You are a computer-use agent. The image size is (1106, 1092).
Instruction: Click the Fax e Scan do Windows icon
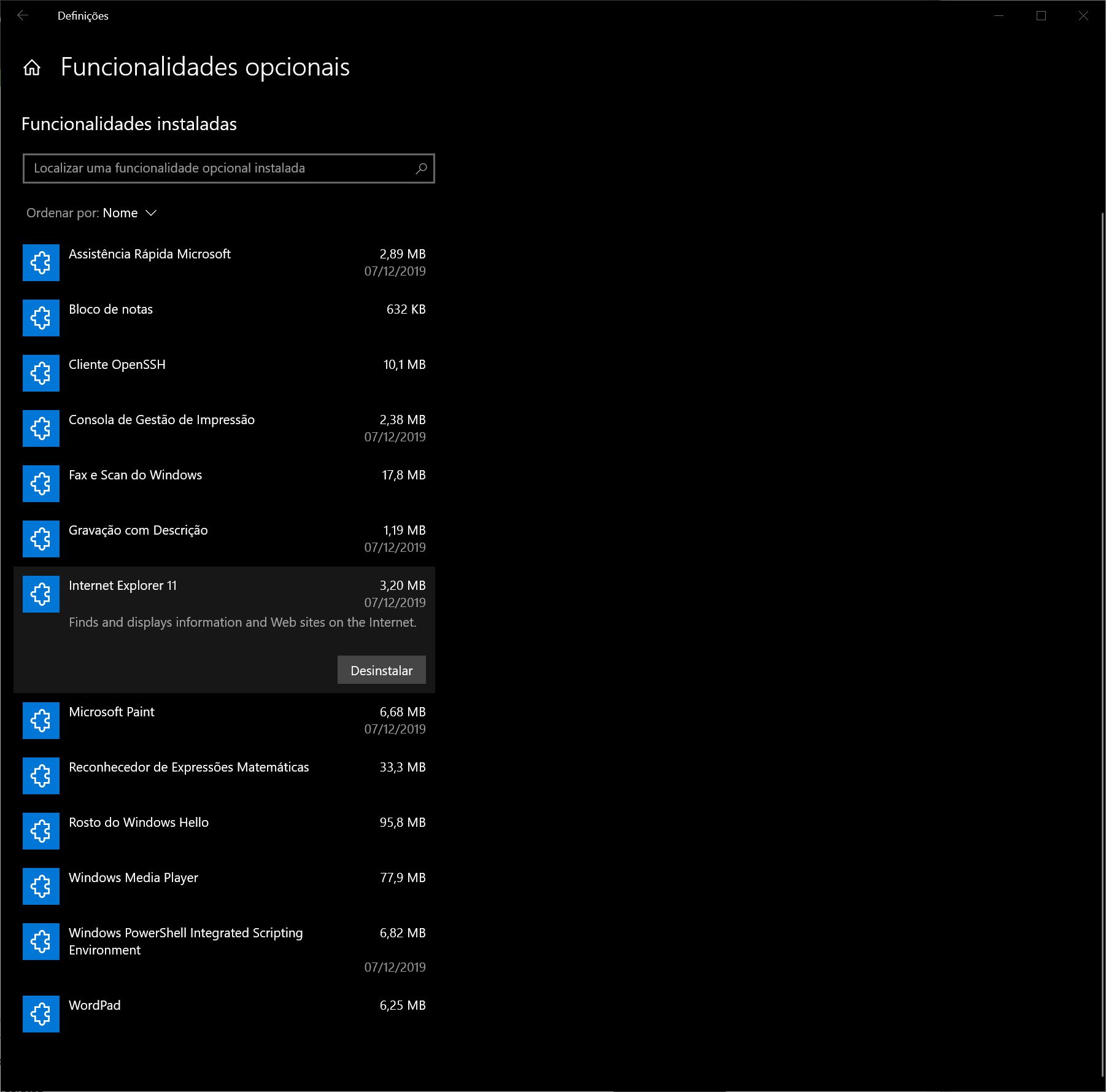pos(41,484)
